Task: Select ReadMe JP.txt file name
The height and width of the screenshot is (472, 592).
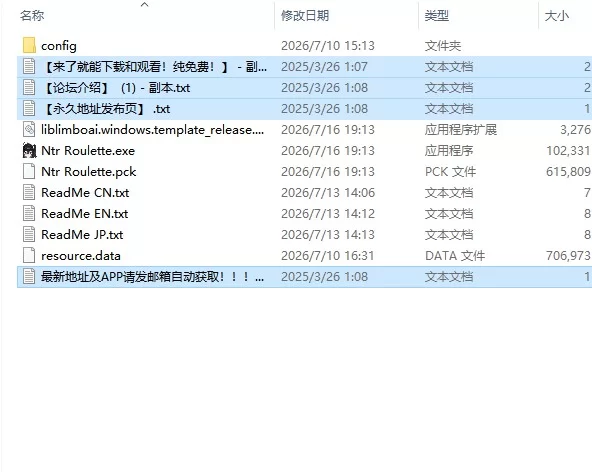Action: [x=82, y=234]
